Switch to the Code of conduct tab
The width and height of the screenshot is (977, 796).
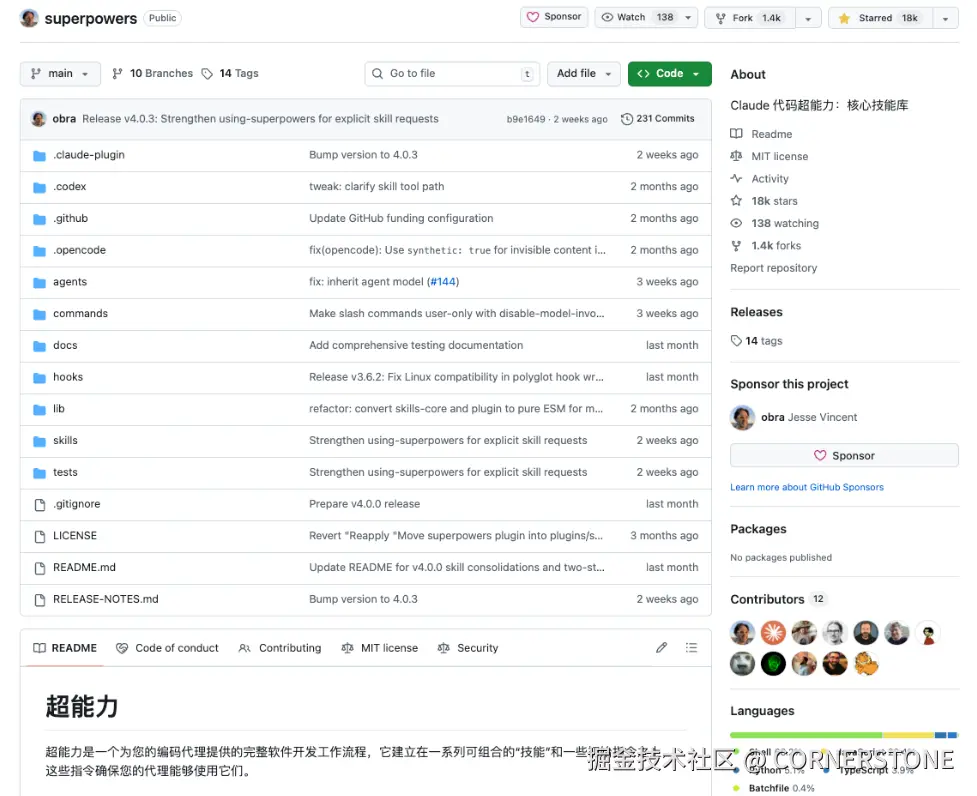[x=167, y=648]
